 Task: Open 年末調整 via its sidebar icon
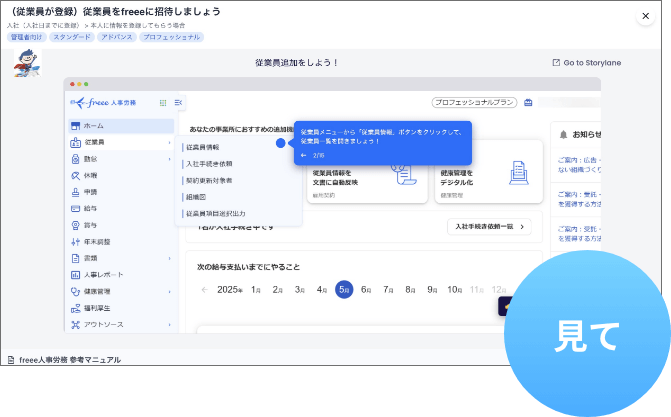point(76,242)
